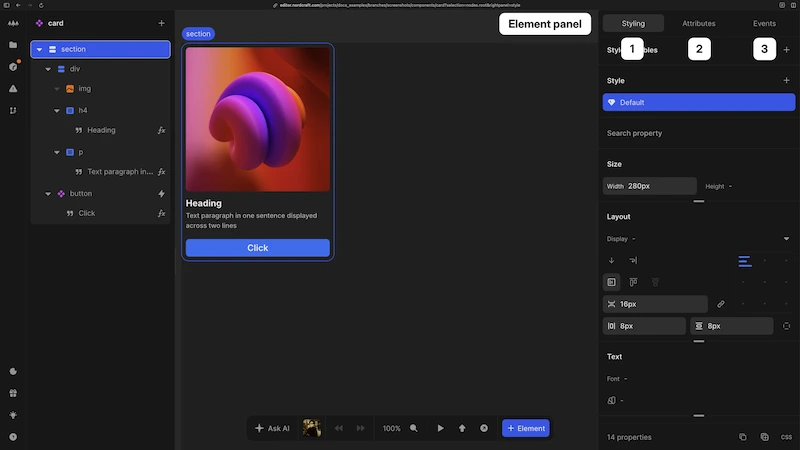Open the zoom level 100% control
This screenshot has height=450, width=800.
(x=391, y=428)
